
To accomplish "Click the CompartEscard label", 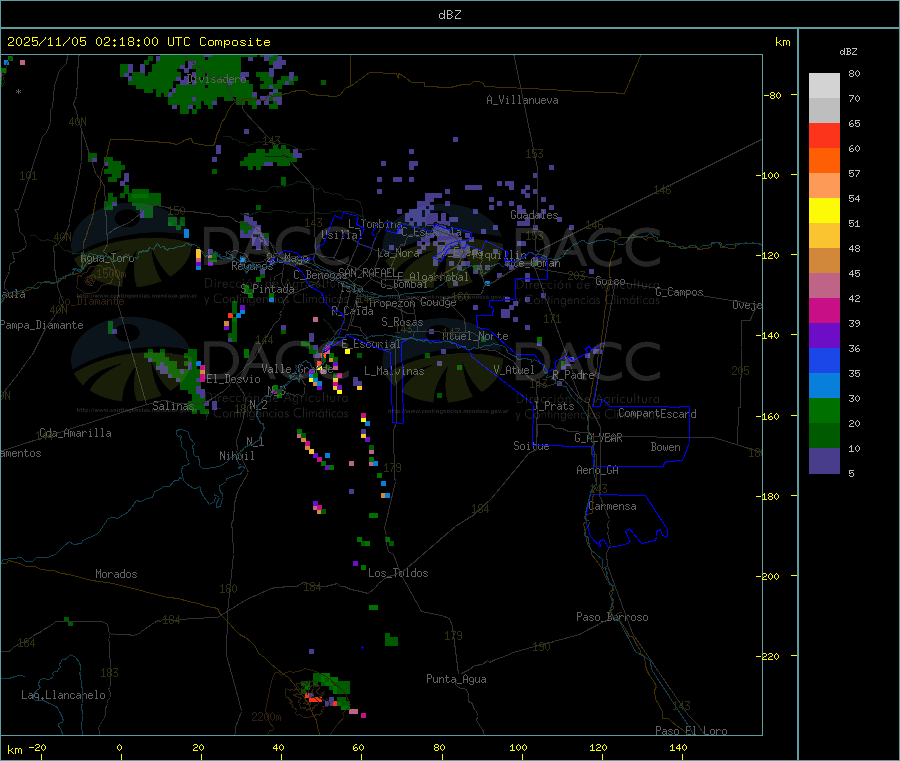I will tap(657, 413).
